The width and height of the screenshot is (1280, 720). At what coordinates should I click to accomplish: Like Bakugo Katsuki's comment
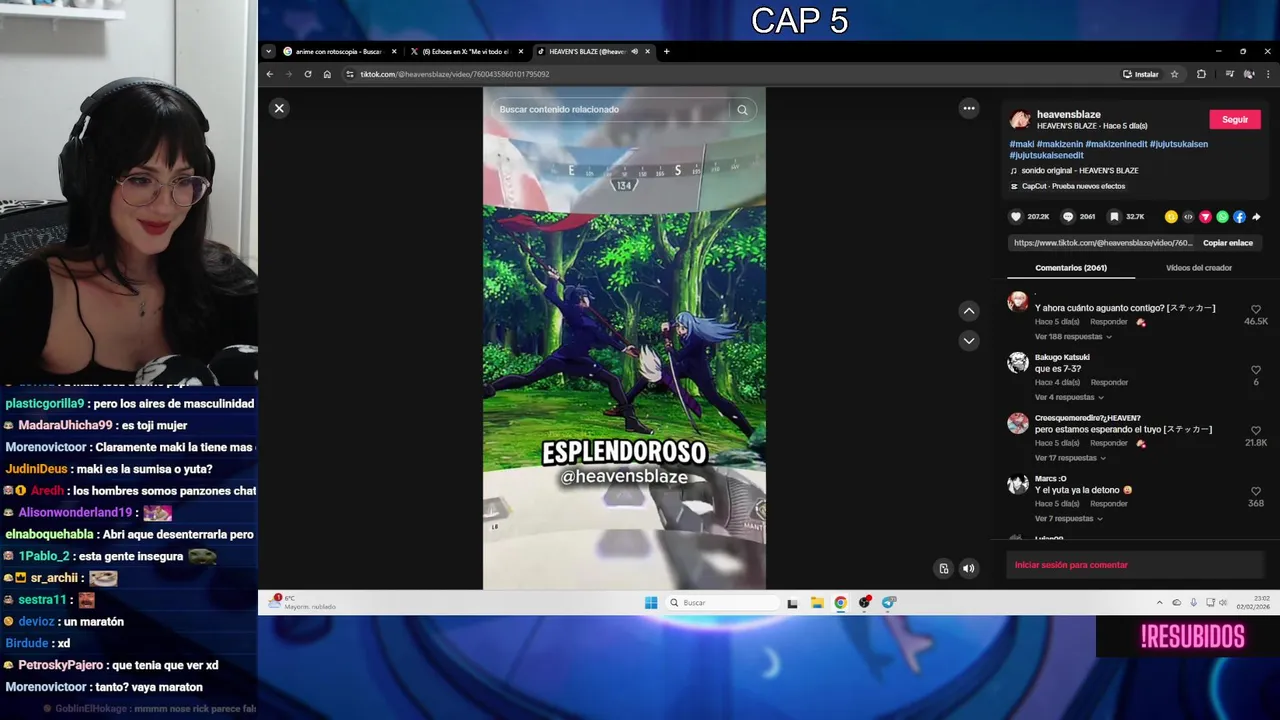(1256, 370)
